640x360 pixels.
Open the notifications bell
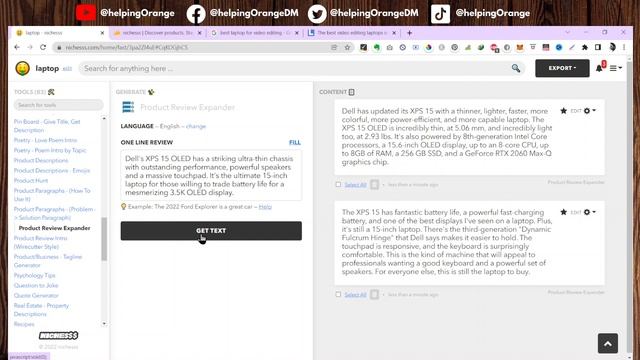[599, 68]
